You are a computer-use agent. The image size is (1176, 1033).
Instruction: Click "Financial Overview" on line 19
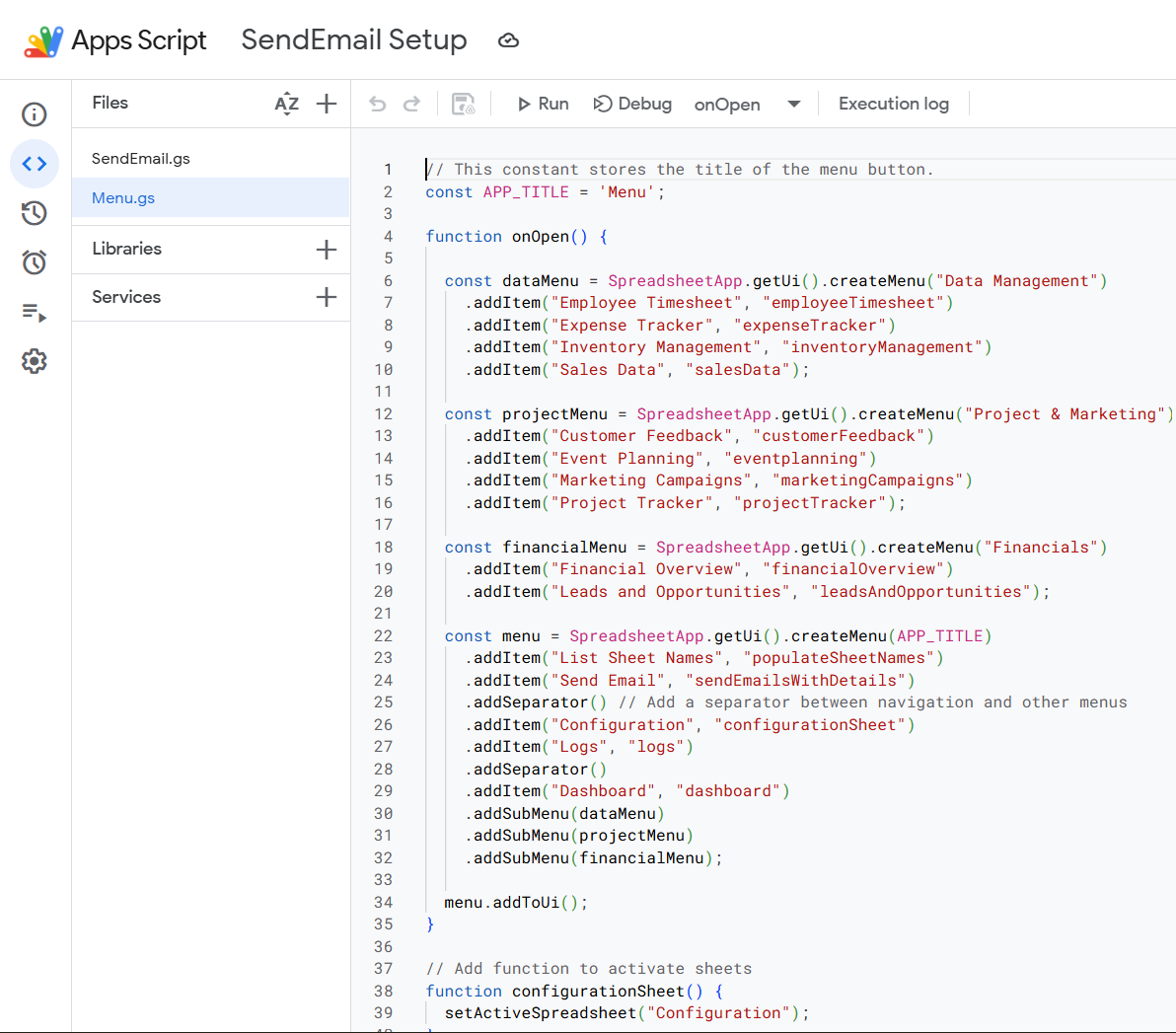(x=646, y=569)
